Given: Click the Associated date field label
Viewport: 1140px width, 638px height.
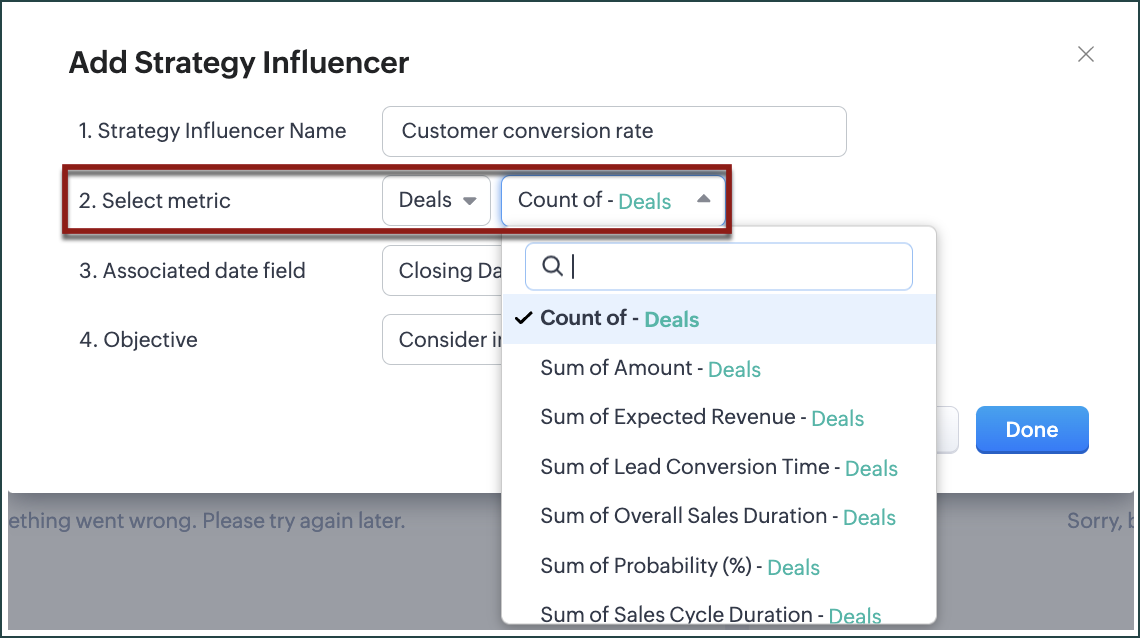Looking at the screenshot, I should pyautogui.click(x=193, y=271).
